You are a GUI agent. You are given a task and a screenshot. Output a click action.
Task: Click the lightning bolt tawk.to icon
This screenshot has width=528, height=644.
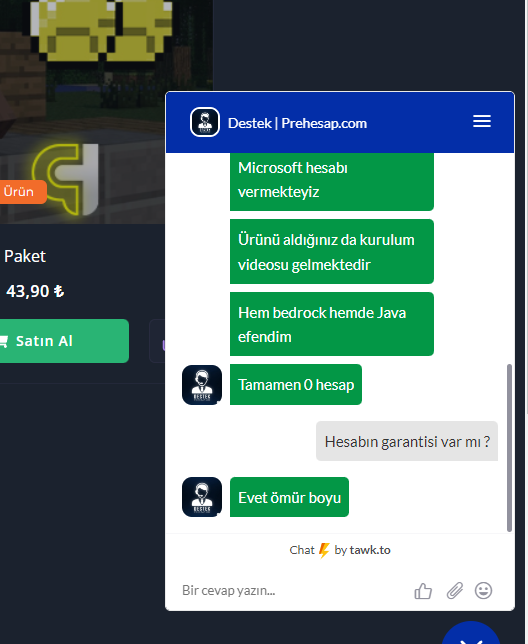tap(324, 550)
